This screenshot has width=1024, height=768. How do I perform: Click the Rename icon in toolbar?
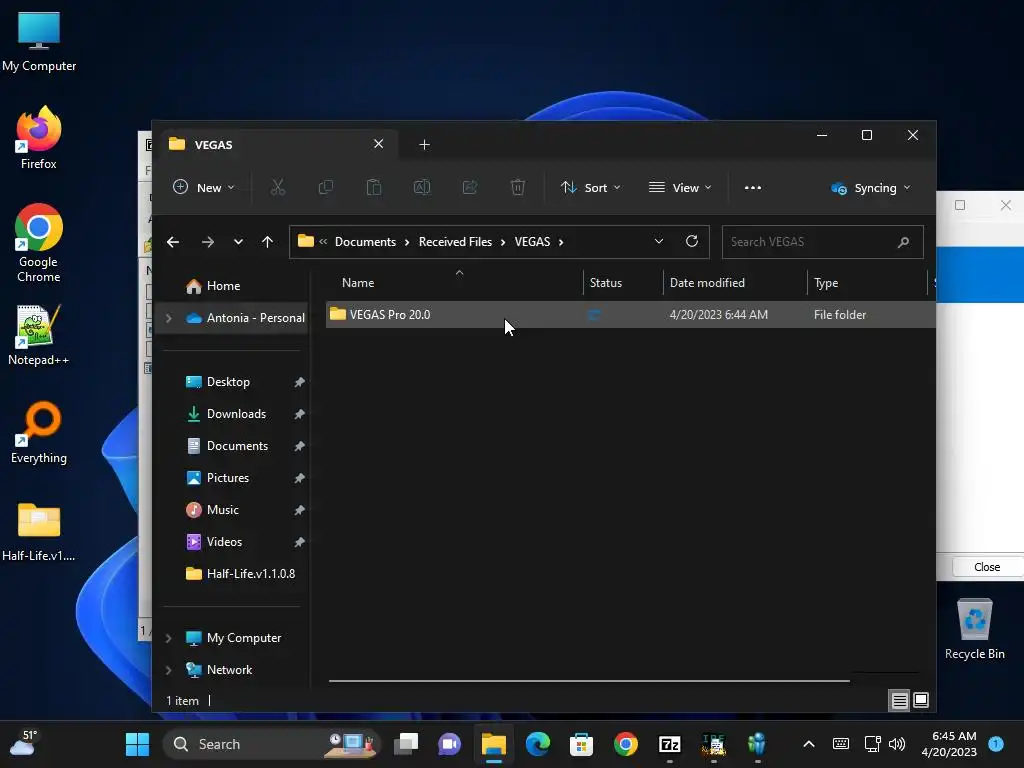point(422,187)
